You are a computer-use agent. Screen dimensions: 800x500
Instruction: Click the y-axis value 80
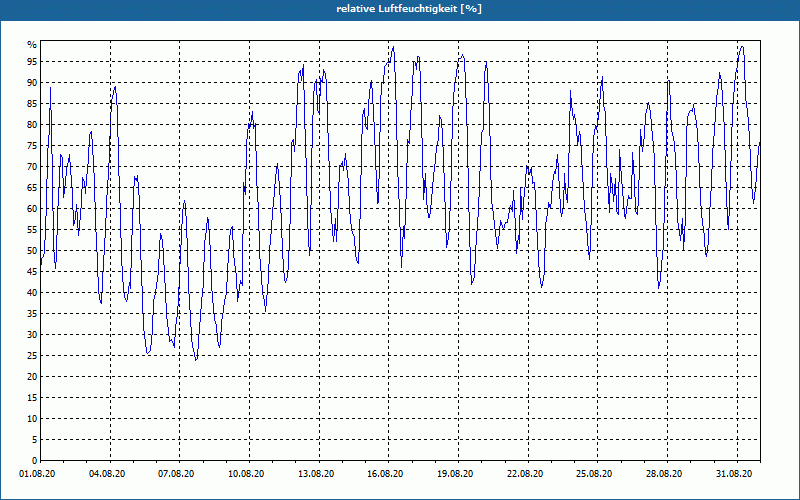[x=32, y=124]
